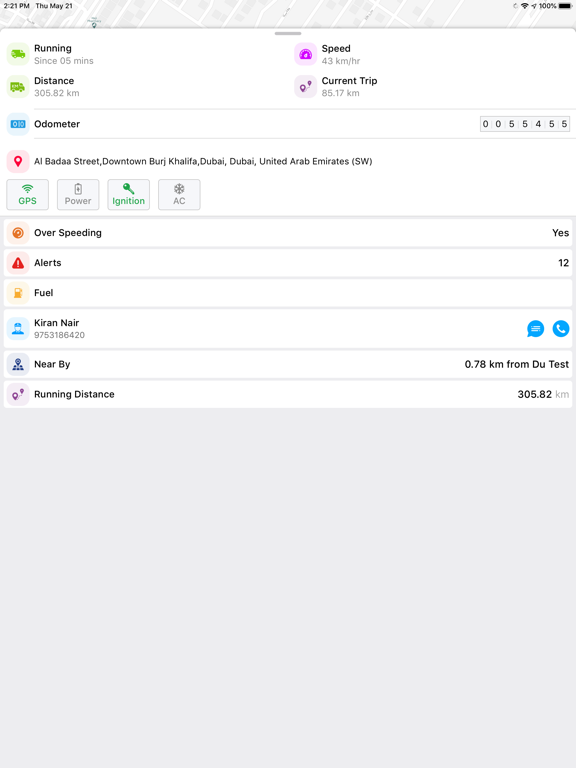Tap the Al Badaa Street address text
The width and height of the screenshot is (576, 768).
tap(203, 161)
